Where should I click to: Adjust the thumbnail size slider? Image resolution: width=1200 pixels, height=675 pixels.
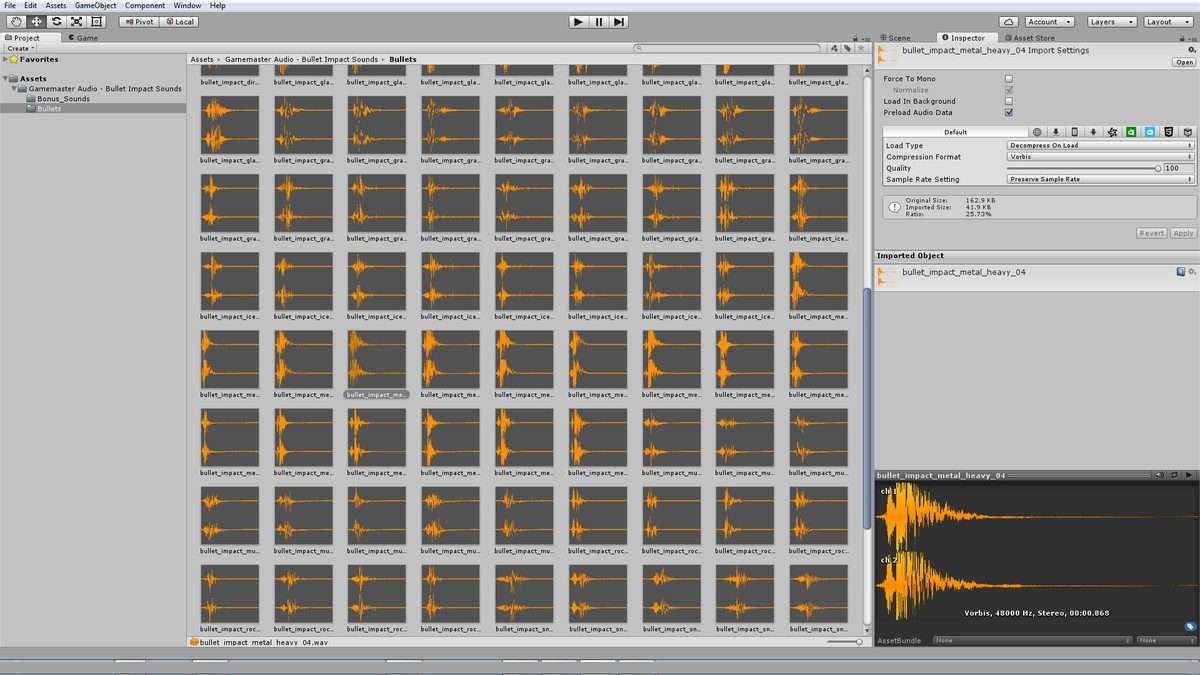[x=858, y=642]
